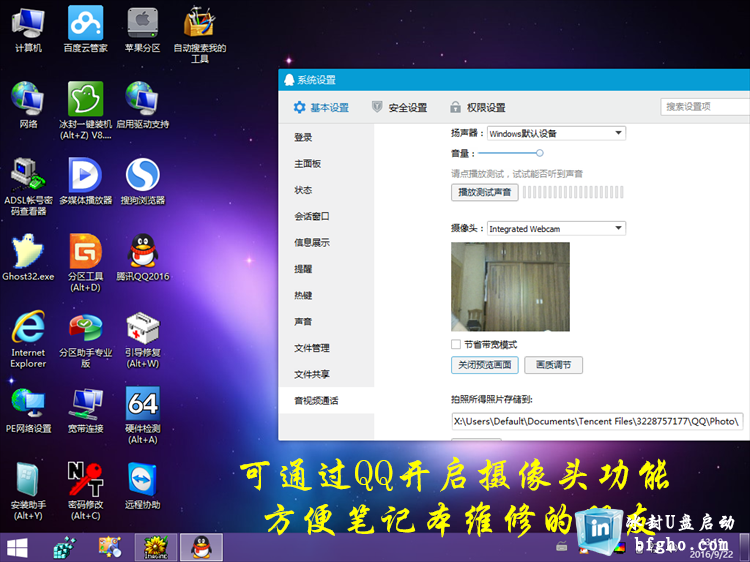Viewport: 750px width, 562px height.
Task: Switch to the 安全设置 tab
Action: click(399, 108)
